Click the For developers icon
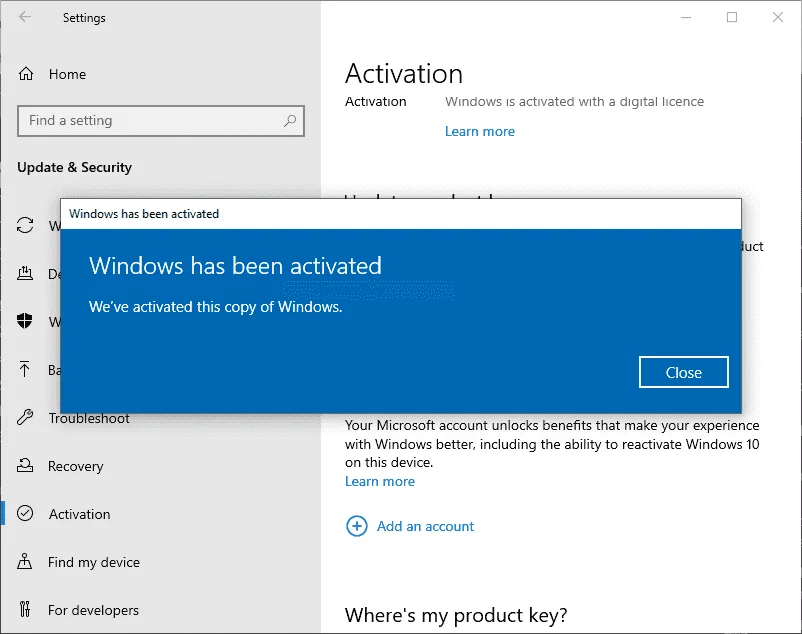 pos(25,609)
